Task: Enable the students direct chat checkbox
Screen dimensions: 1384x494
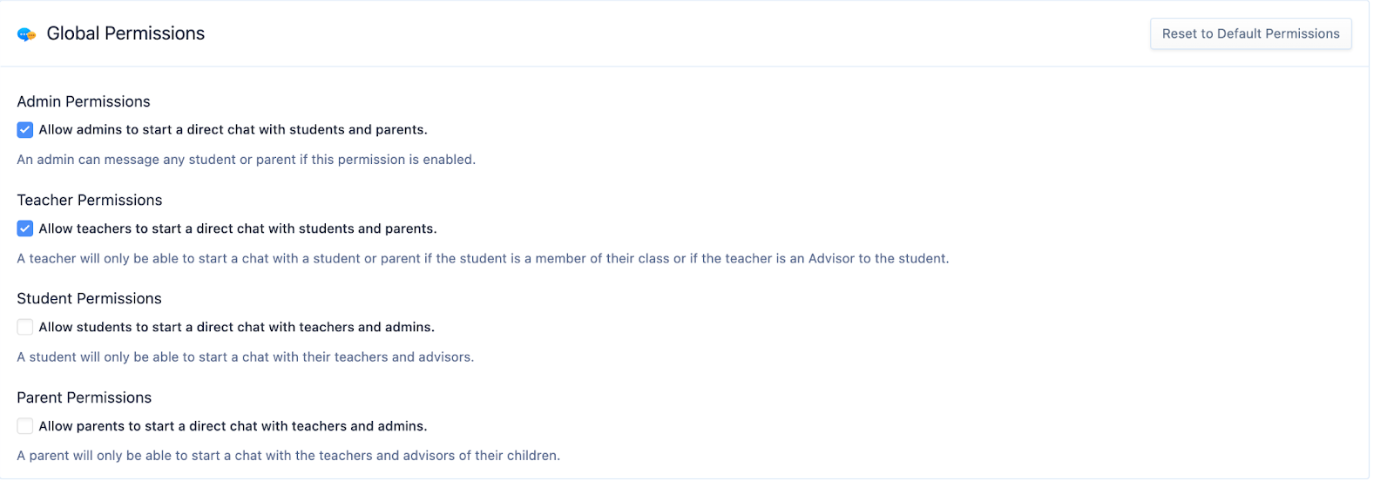Action: pos(25,327)
